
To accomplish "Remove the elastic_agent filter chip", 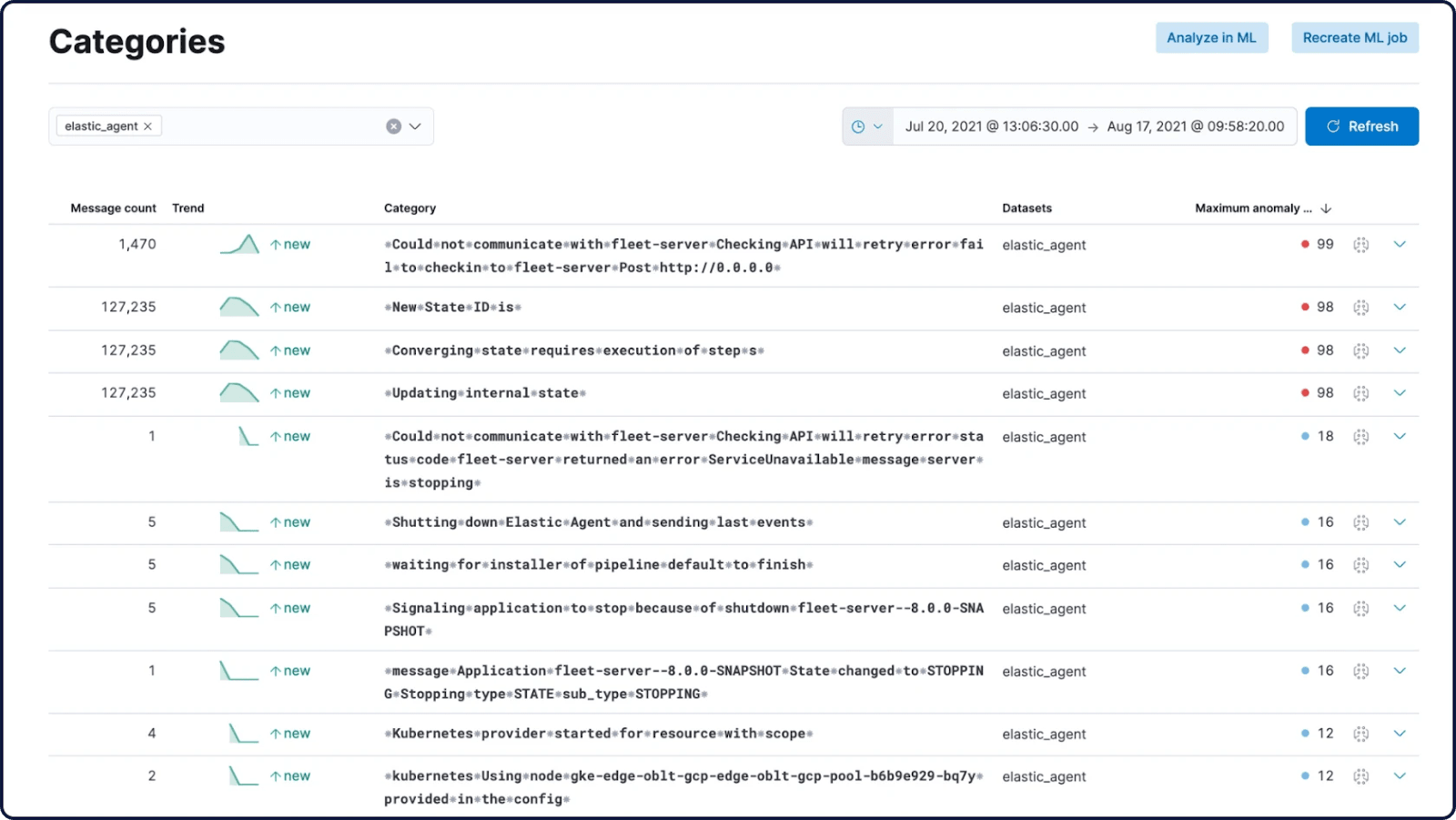I will (148, 126).
